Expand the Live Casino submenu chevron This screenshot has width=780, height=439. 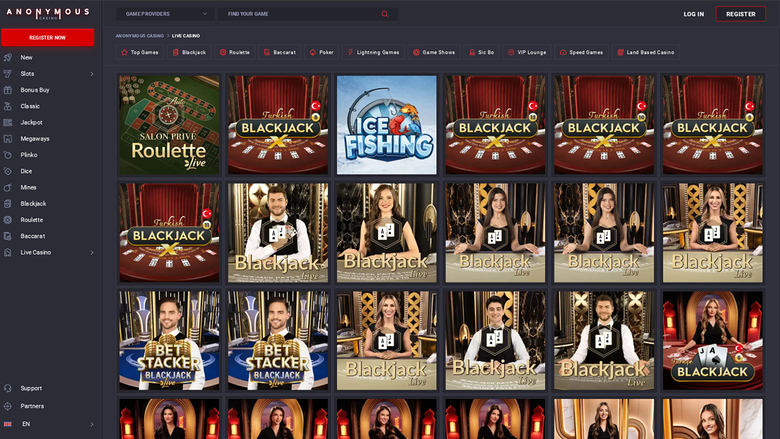pos(92,253)
